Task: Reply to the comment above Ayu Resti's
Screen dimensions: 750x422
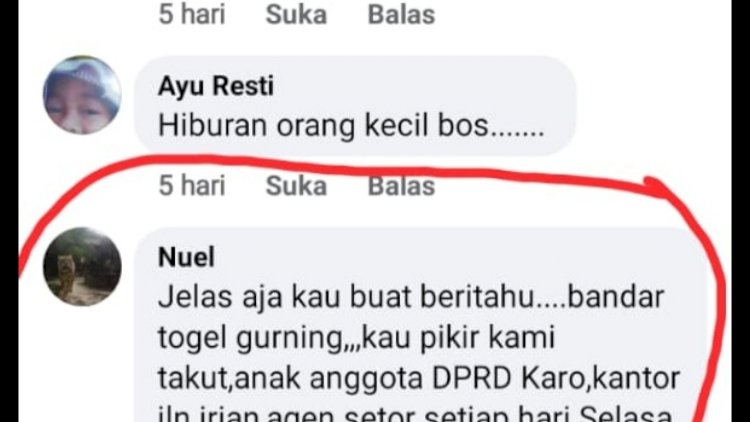Action: point(401,14)
